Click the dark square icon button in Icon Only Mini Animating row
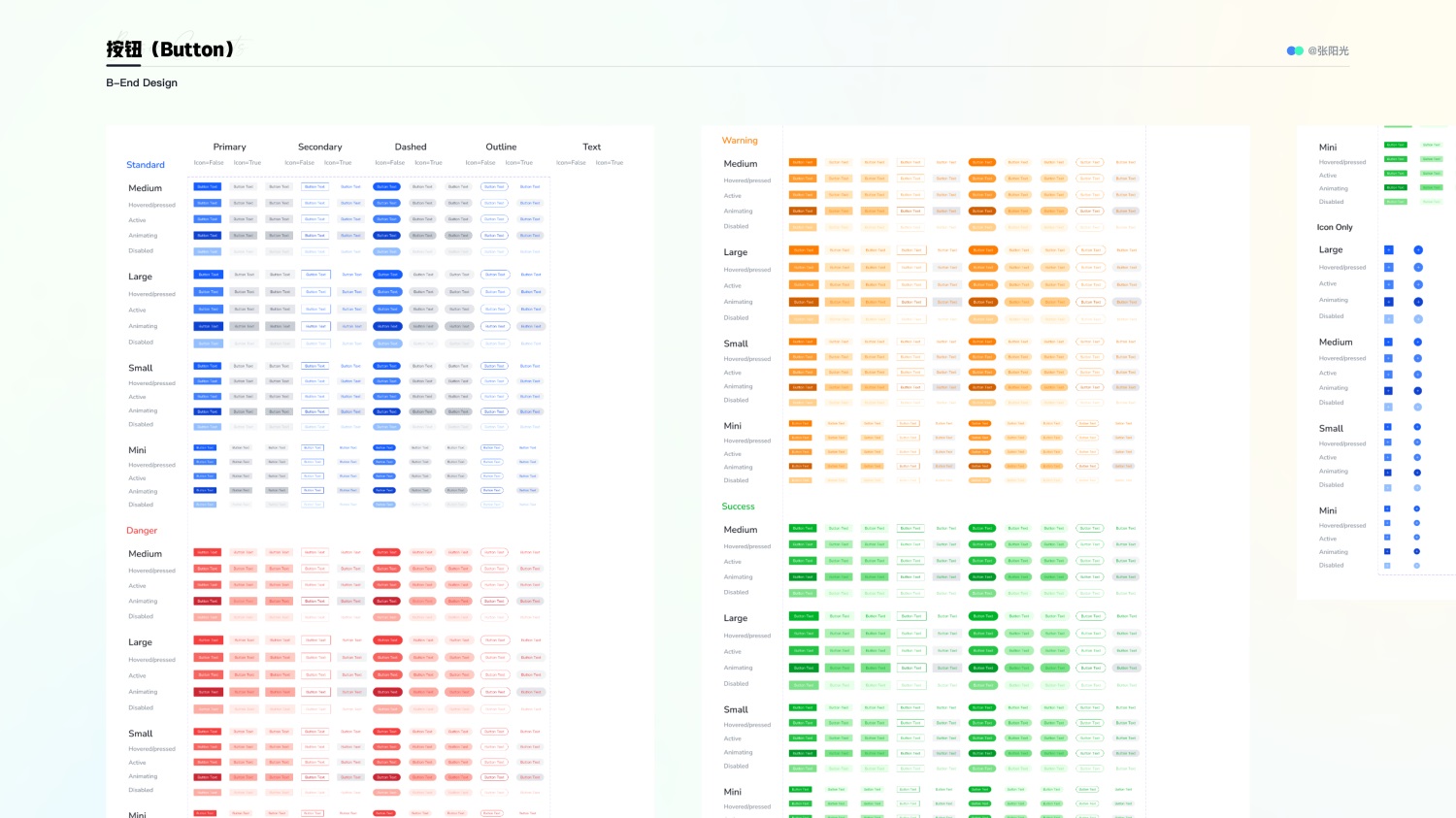This screenshot has width=1456, height=818. click(x=1387, y=551)
